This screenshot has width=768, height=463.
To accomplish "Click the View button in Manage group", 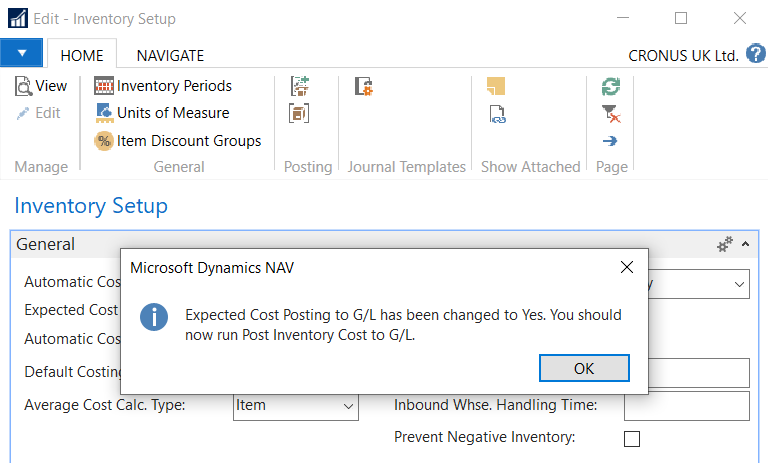I will coord(41,86).
